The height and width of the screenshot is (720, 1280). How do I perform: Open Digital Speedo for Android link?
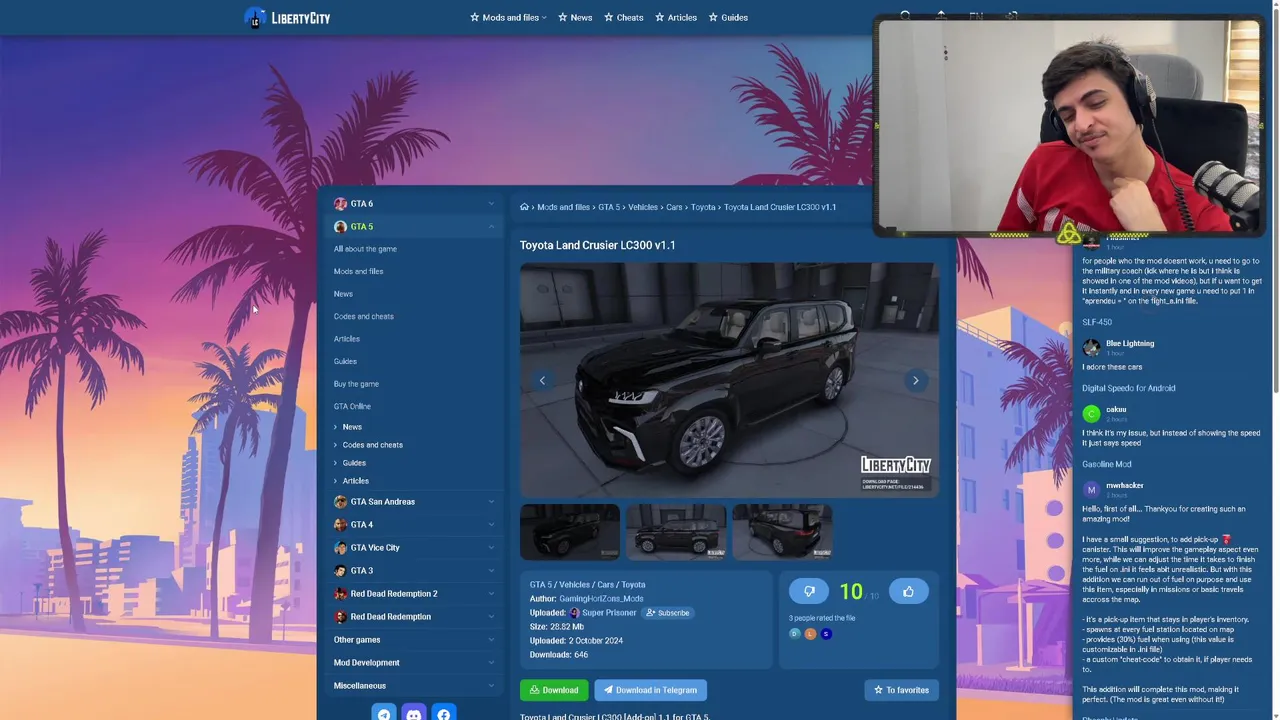(1128, 388)
